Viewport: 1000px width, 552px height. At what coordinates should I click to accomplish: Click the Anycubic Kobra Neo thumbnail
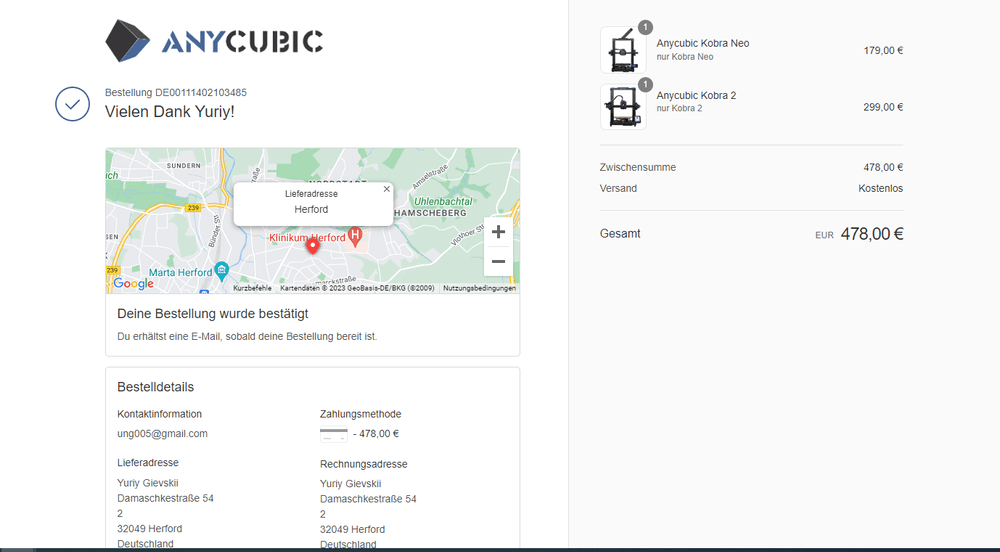pos(622,50)
